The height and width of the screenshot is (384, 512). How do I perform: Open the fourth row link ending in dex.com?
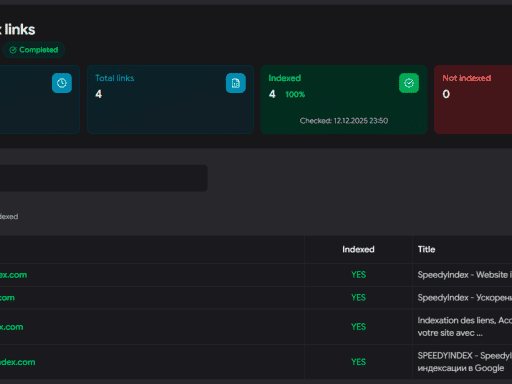17,362
